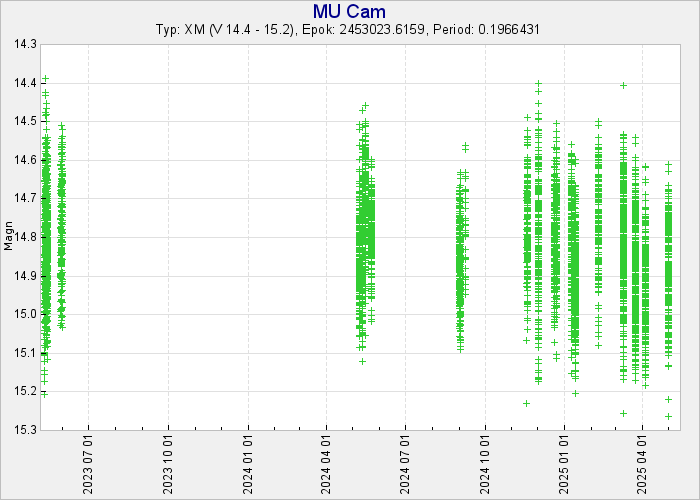Click the 2025 04 01 date label
The width and height of the screenshot is (700, 500).
643,466
